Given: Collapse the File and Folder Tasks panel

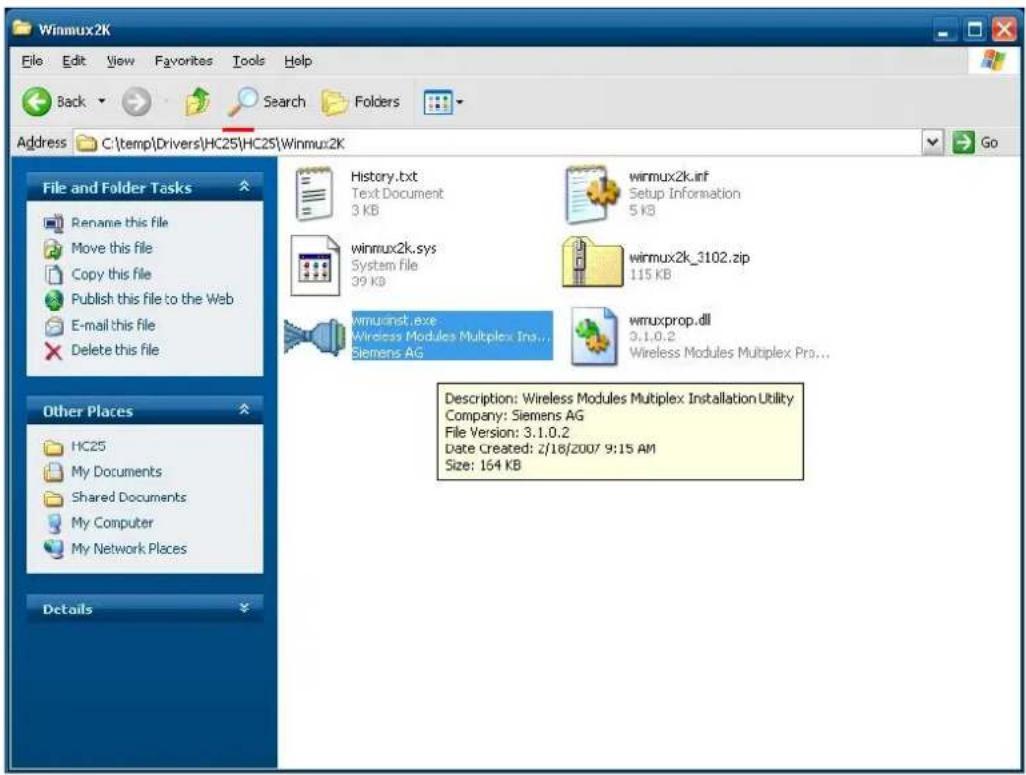Looking at the screenshot, I should click(x=244, y=187).
